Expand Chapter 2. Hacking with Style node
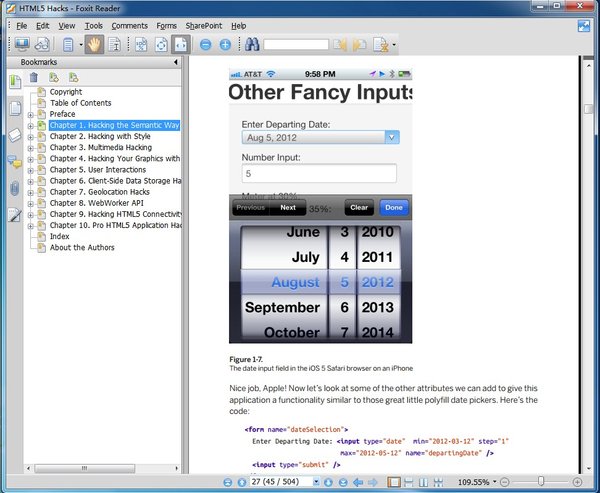Image resolution: width=600 pixels, height=493 pixels. 31,137
